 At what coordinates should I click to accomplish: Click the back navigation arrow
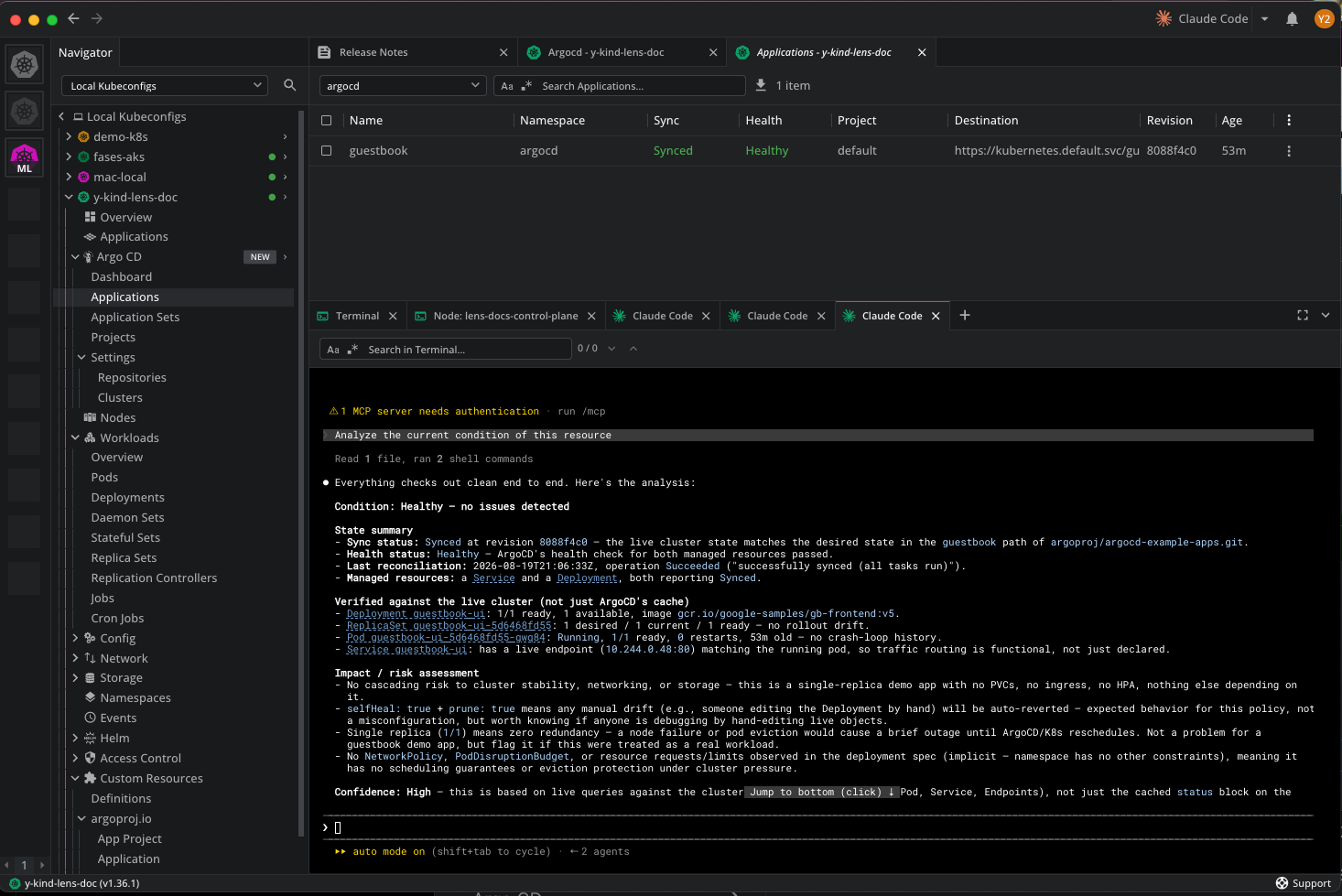point(73,18)
